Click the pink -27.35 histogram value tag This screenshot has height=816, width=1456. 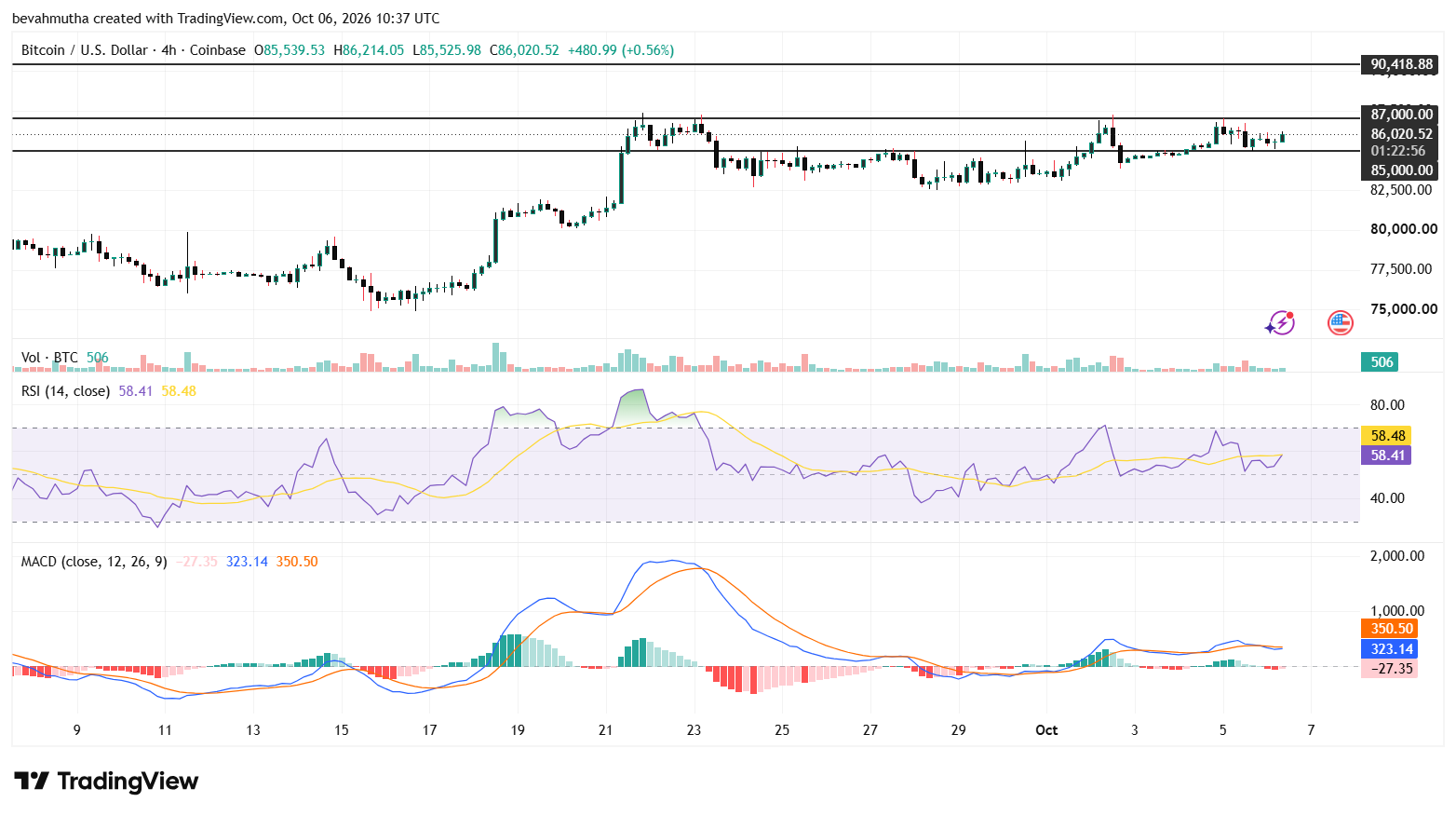point(1390,668)
